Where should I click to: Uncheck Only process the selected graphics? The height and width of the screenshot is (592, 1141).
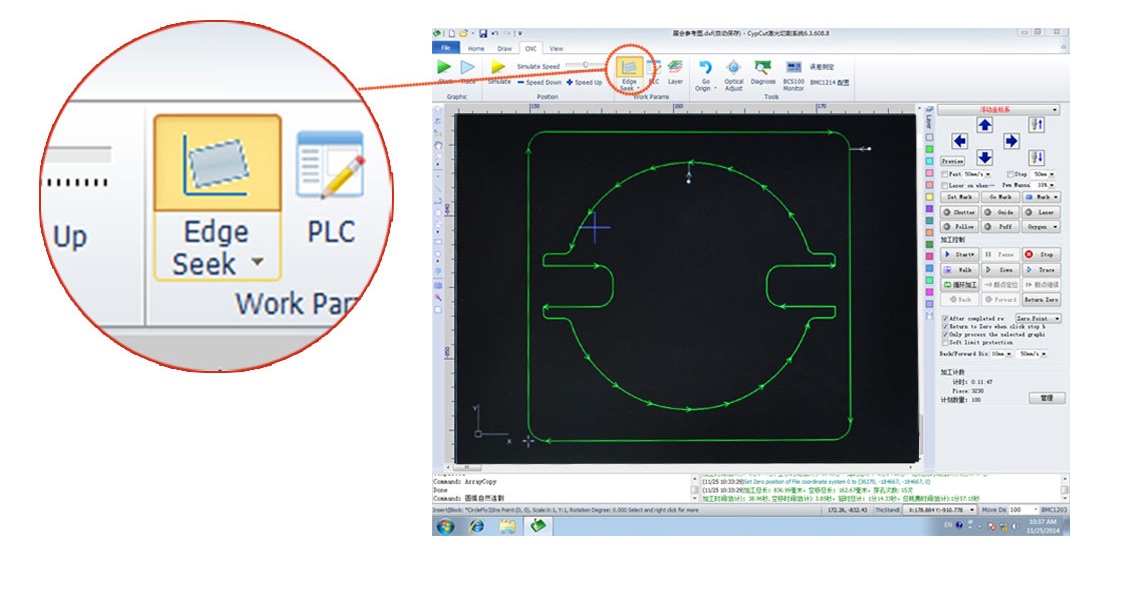point(945,334)
